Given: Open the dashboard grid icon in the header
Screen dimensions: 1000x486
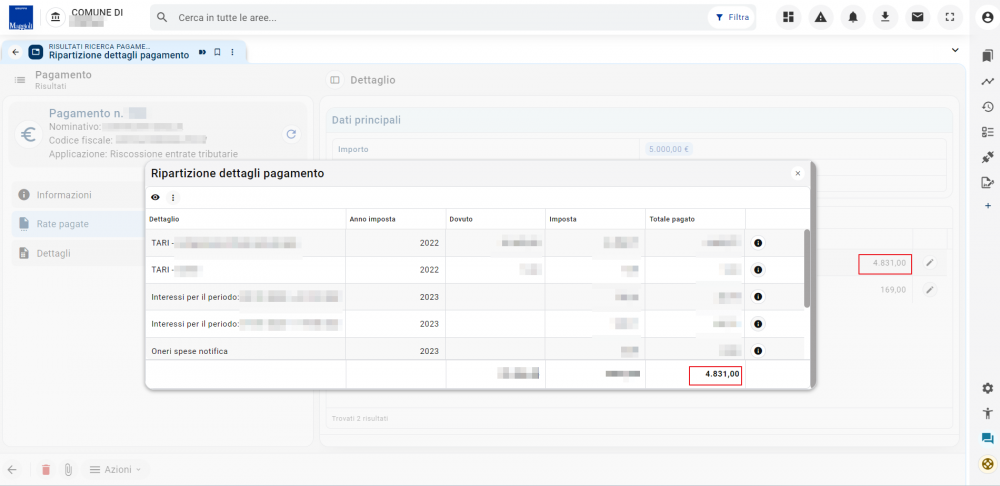Looking at the screenshot, I should (788, 17).
